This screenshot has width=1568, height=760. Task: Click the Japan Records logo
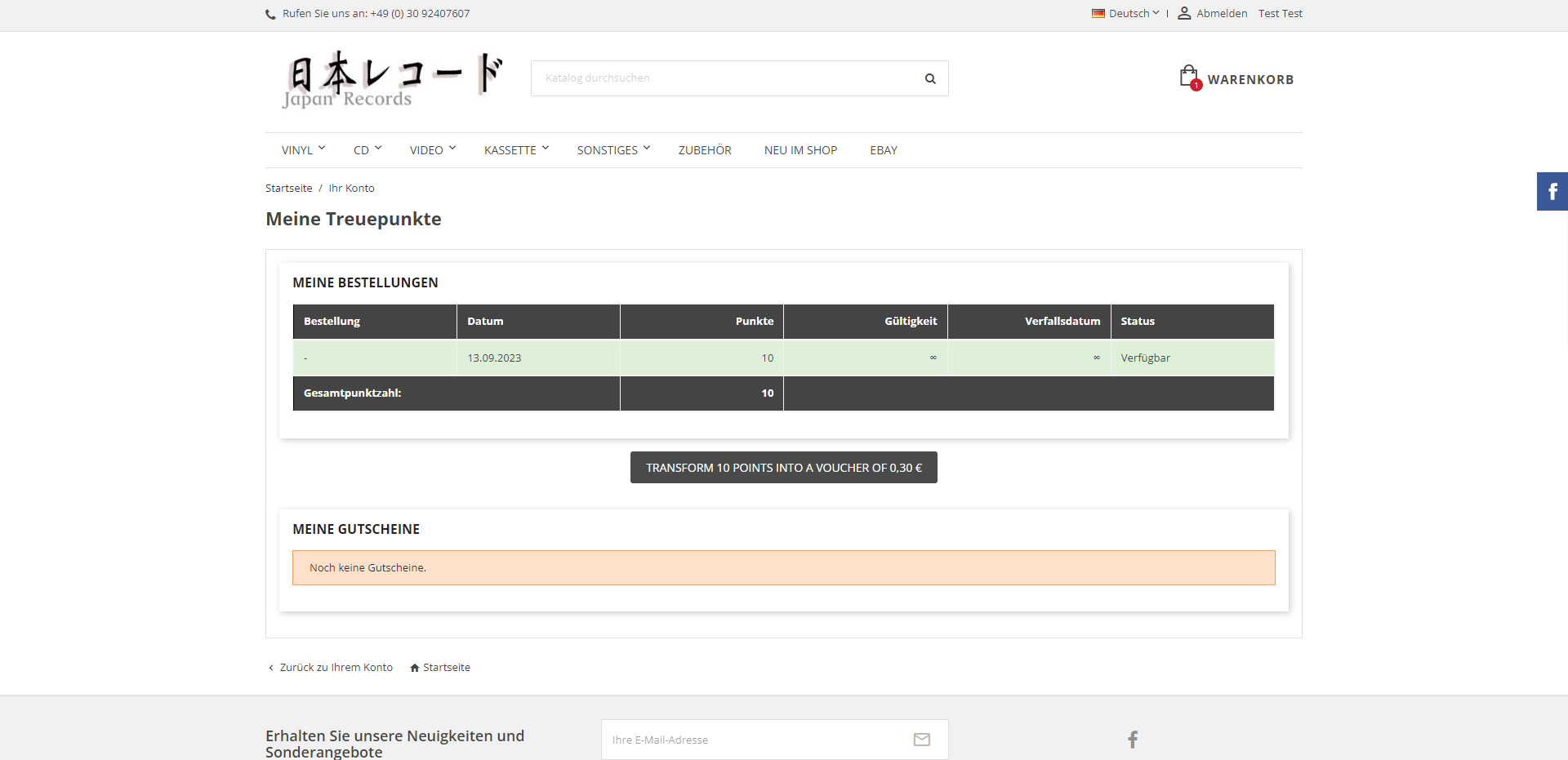[393, 79]
